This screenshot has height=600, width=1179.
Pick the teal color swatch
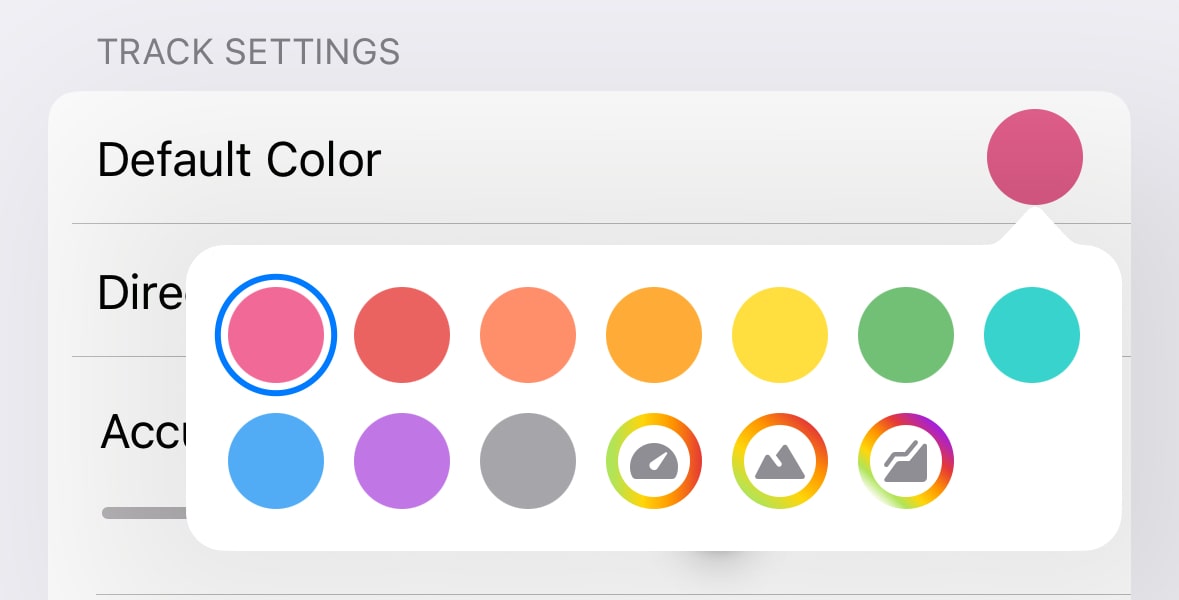[x=1032, y=335]
